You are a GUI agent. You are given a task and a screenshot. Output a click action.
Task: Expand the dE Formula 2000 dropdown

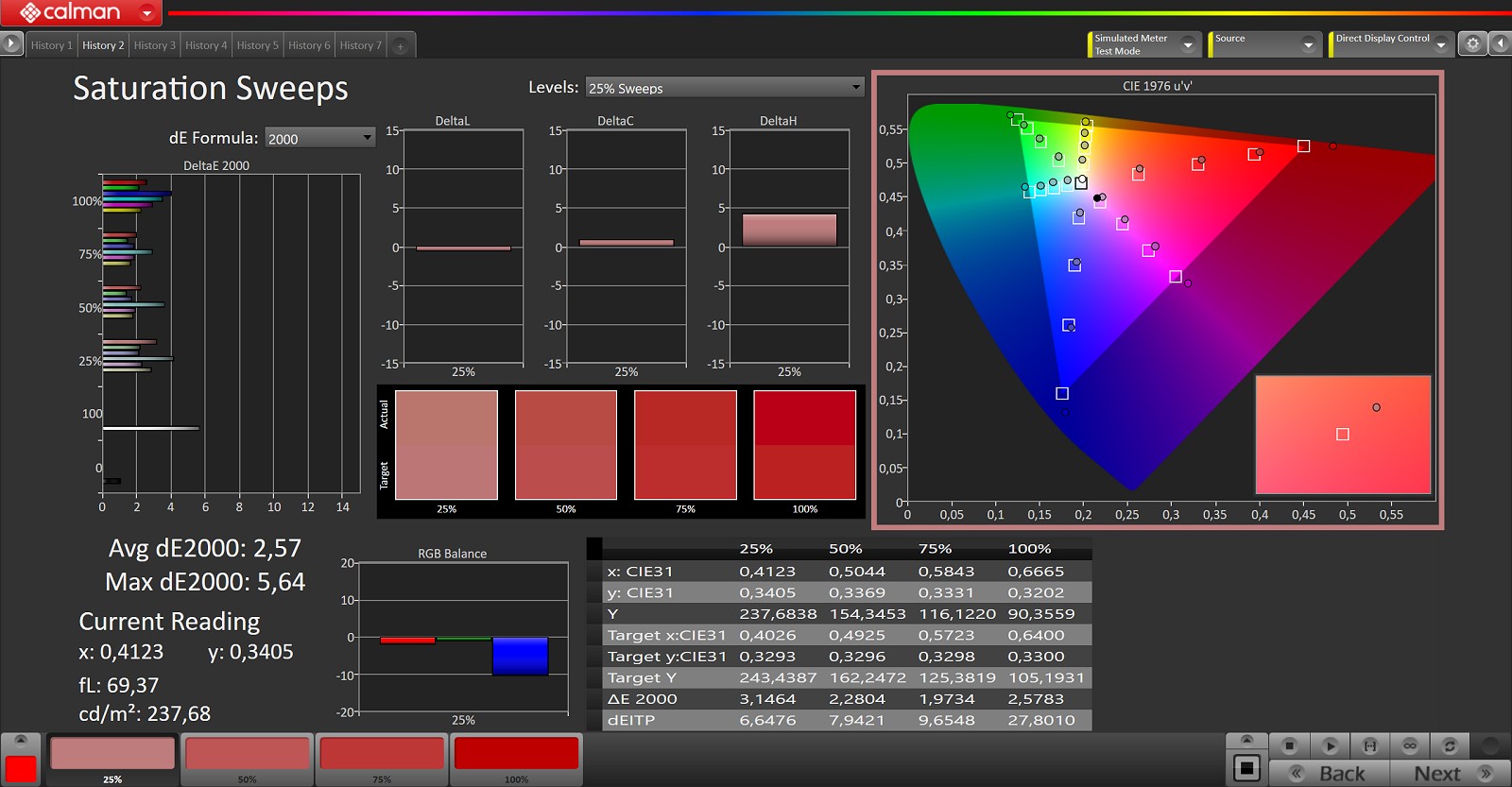coord(319,138)
